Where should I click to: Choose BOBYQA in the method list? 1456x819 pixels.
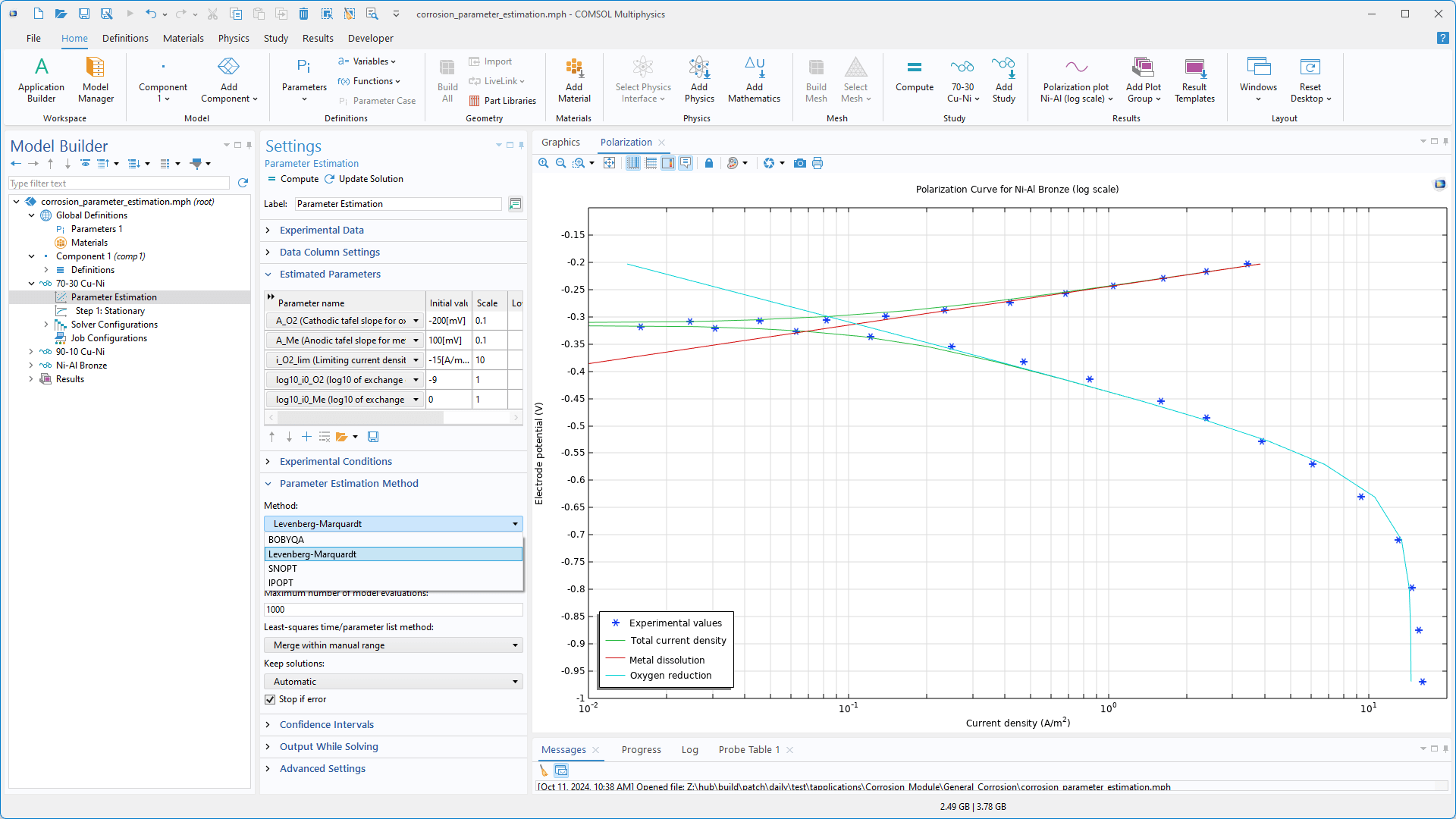click(286, 539)
